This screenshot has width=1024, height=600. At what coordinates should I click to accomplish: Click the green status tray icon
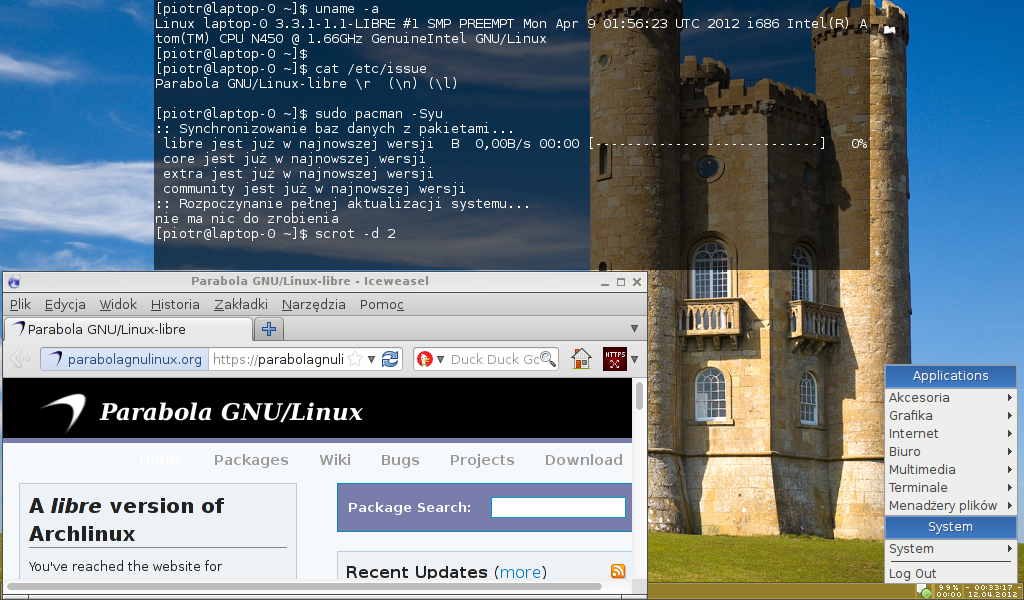pos(925,592)
